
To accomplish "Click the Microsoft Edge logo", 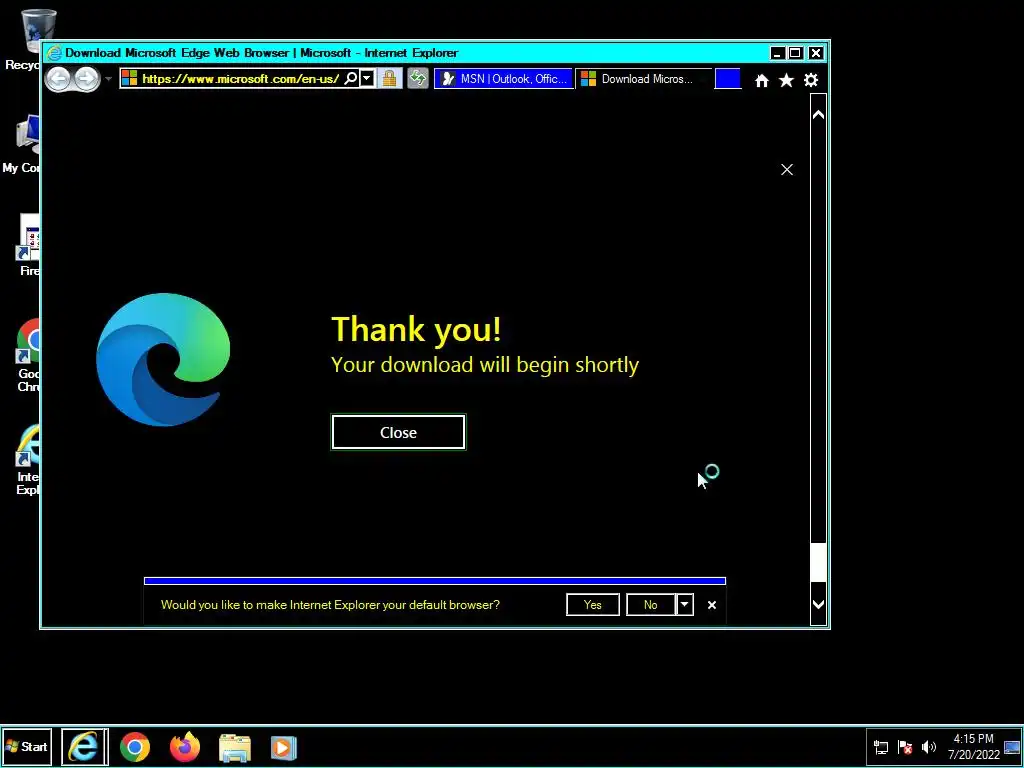I will (163, 360).
